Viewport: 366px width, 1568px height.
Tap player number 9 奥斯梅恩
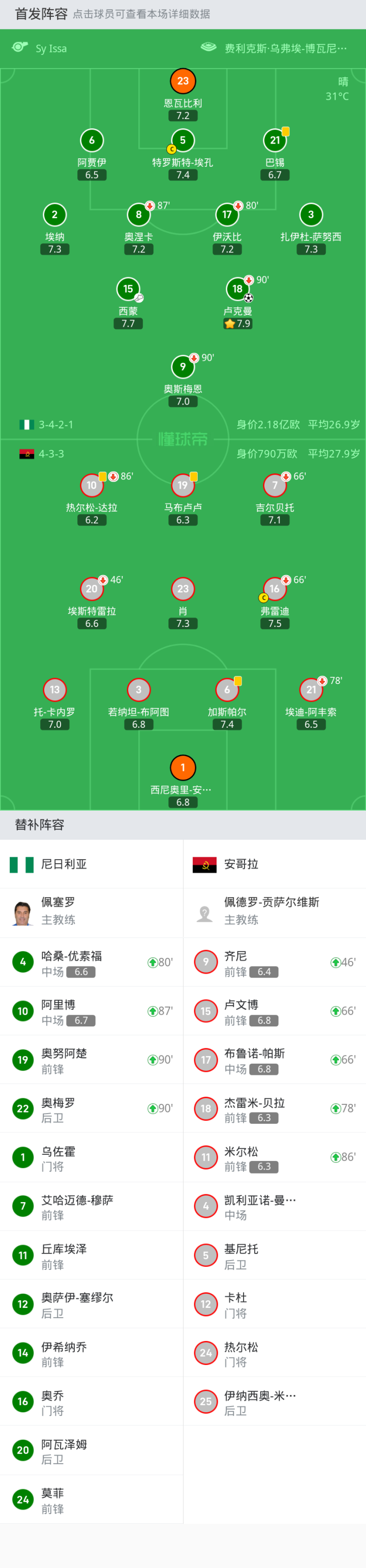[183, 366]
